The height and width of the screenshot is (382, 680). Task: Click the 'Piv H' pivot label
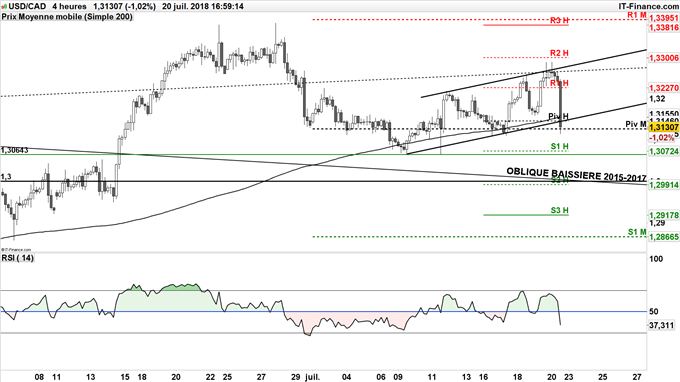tap(558, 116)
